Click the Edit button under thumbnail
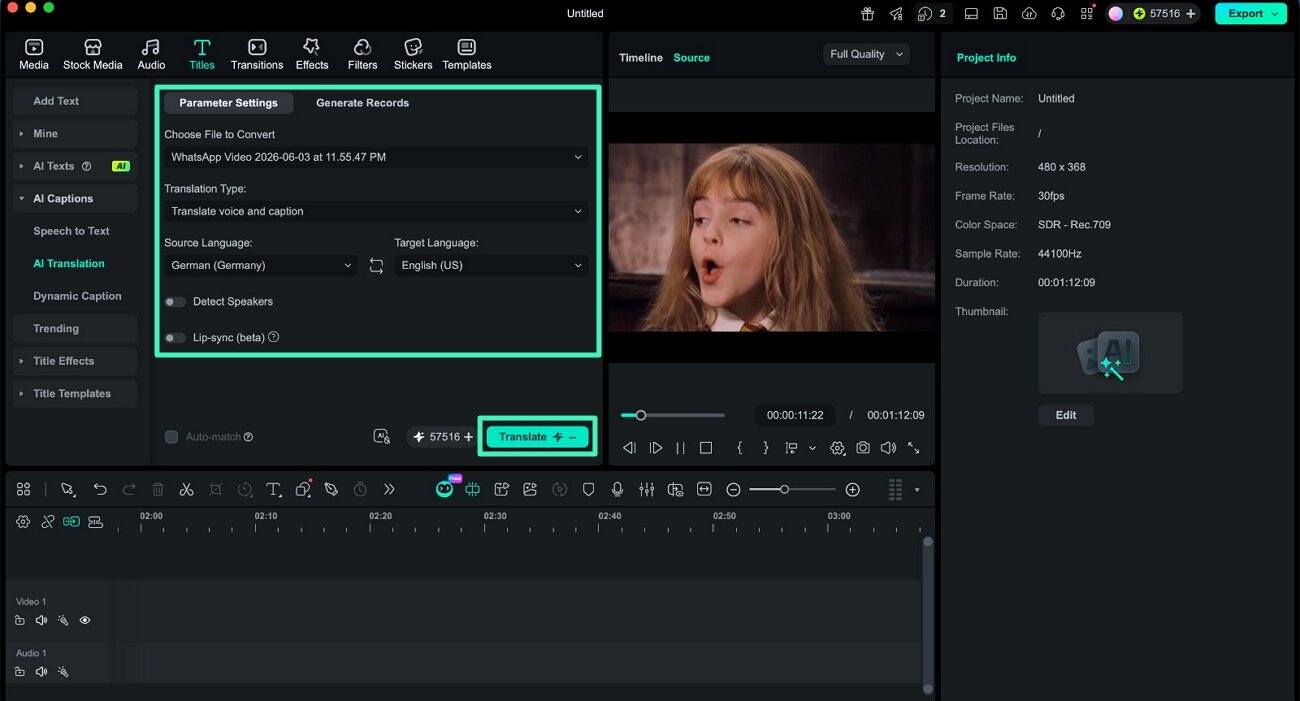Screen dimensions: 1300x701 (x=1066, y=415)
